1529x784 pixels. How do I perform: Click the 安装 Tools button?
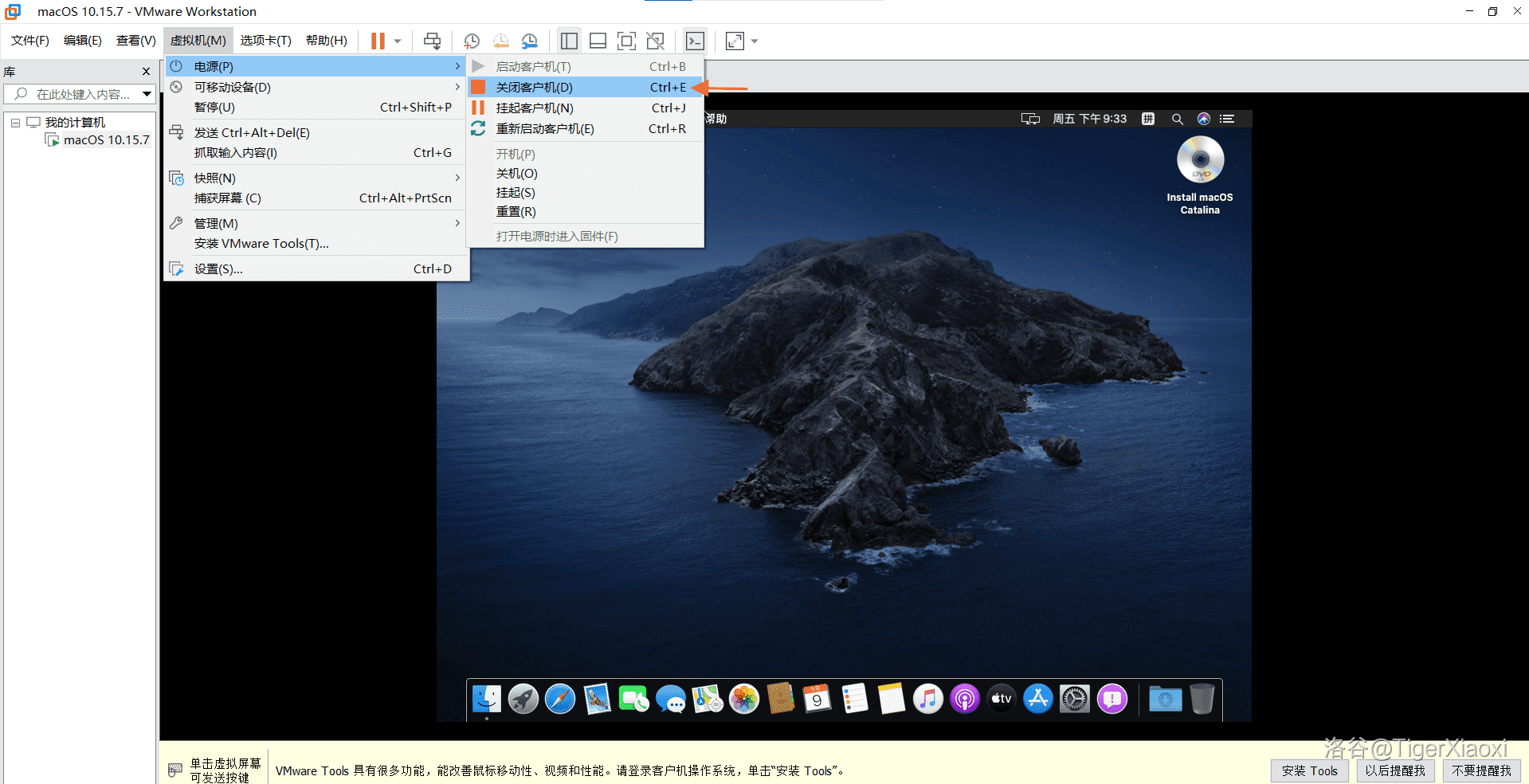(1309, 770)
